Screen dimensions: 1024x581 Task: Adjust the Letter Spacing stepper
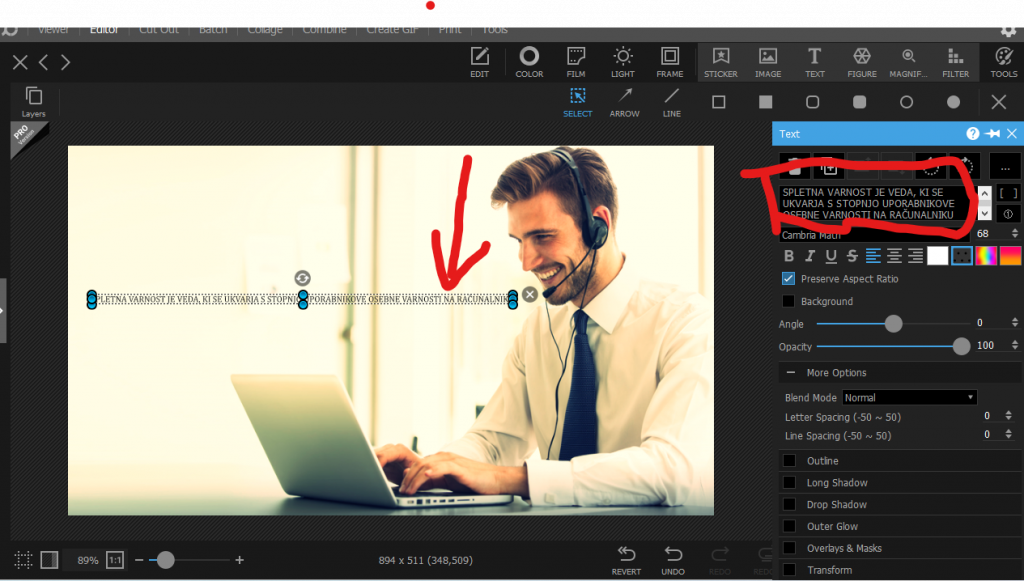(1008, 416)
